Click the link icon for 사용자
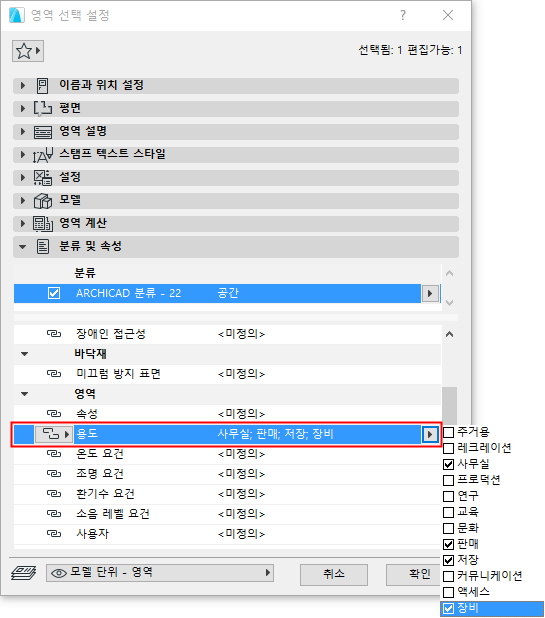 tap(54, 534)
